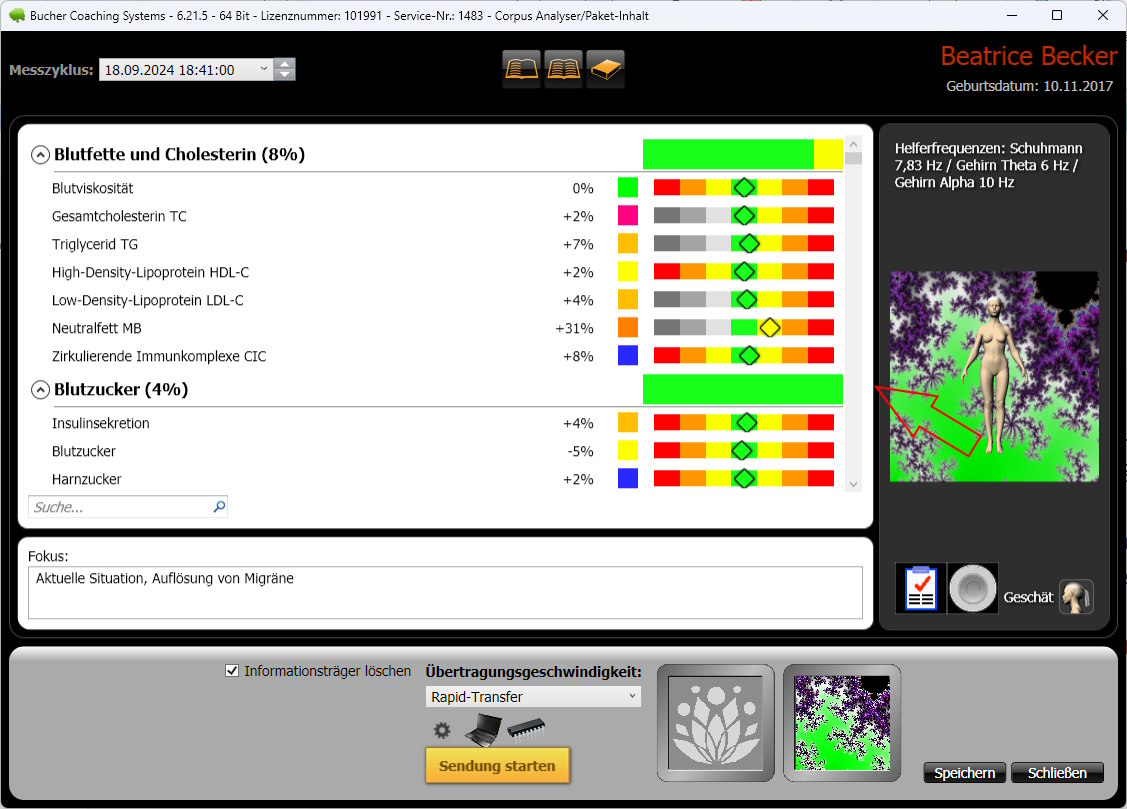Select the Harnzucker row label
Viewport: 1127px width, 809px height.
tap(86, 479)
